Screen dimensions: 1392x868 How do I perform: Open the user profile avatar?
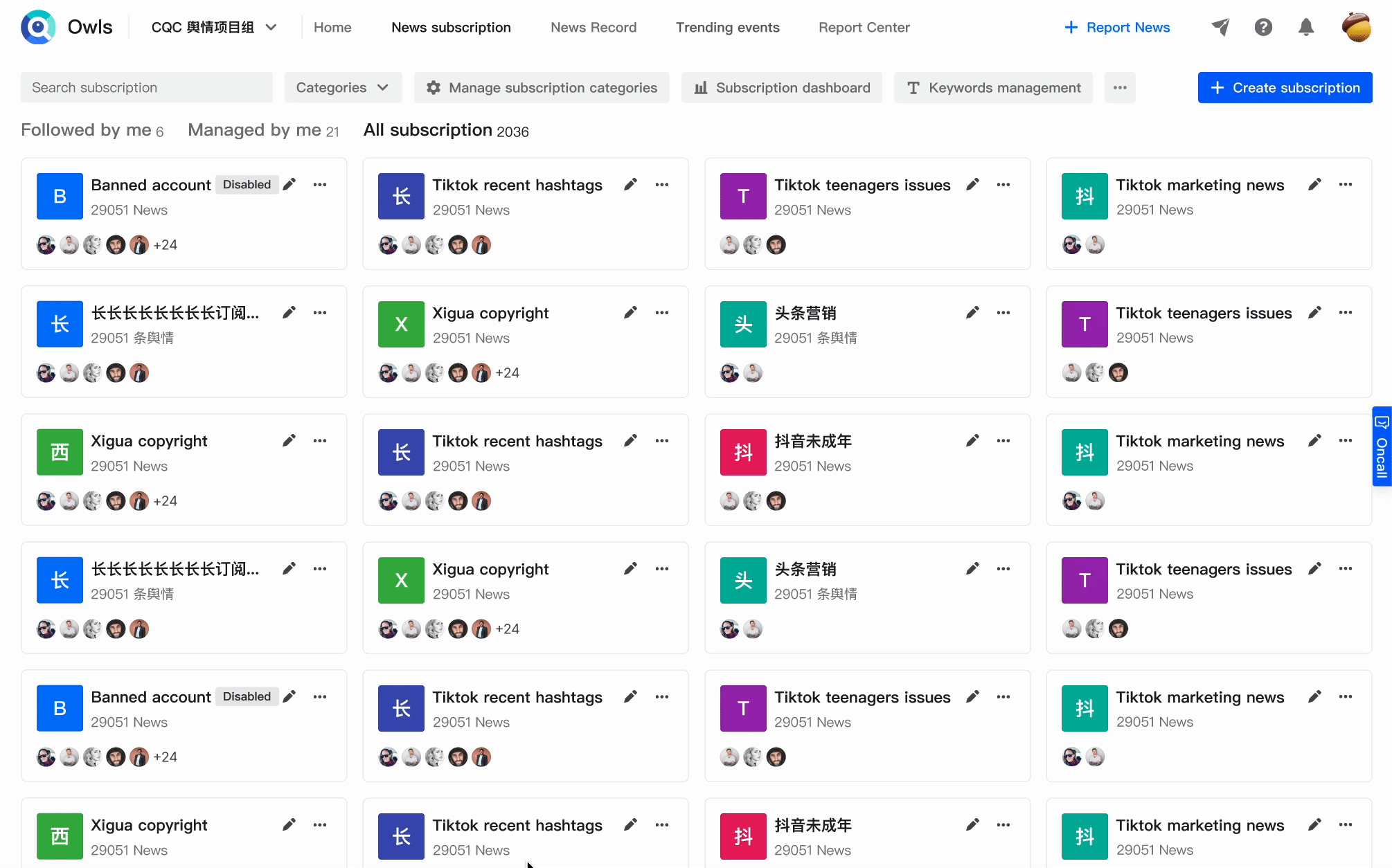1357,27
